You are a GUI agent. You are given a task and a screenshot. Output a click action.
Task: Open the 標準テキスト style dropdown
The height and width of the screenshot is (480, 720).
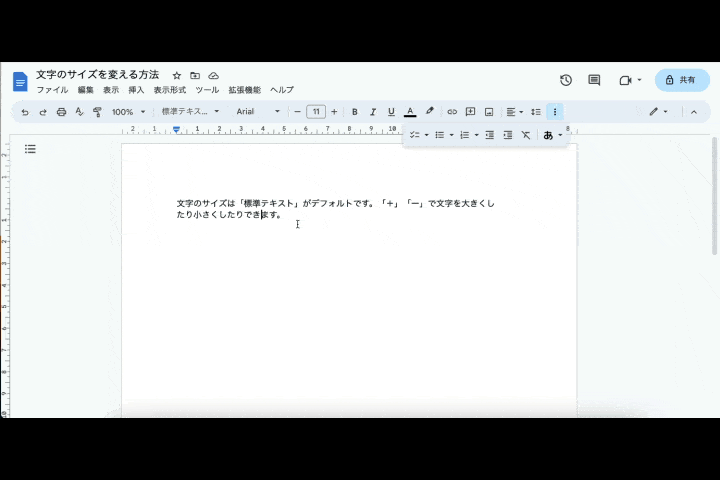pos(190,112)
